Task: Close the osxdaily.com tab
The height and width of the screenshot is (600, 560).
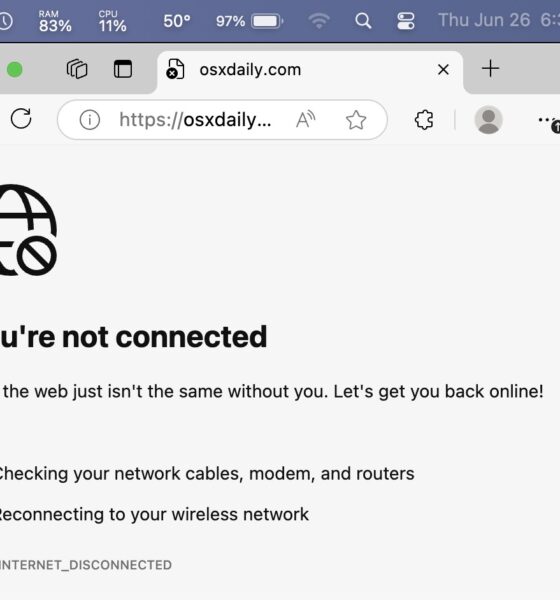Action: tap(443, 70)
